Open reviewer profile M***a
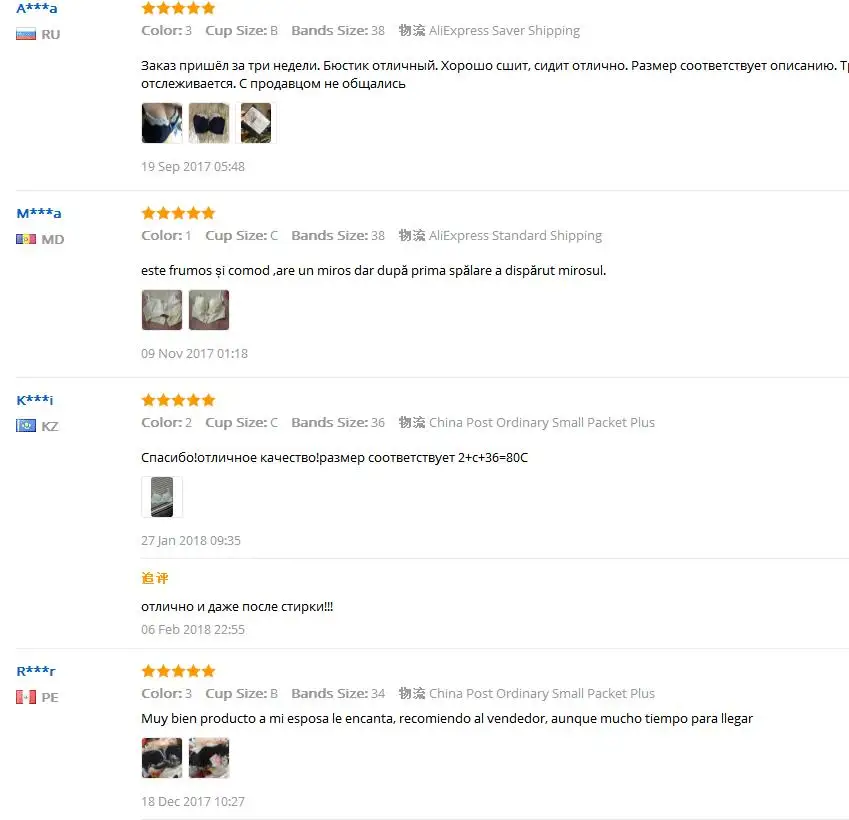Viewport: 849px width, 820px height. point(39,213)
